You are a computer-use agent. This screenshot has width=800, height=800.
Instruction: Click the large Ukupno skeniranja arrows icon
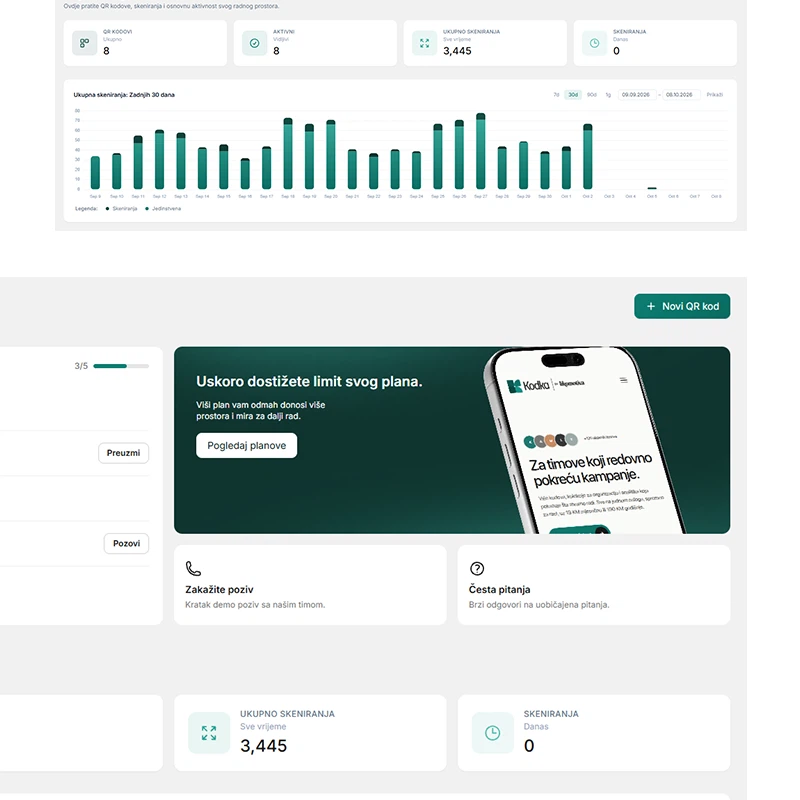click(209, 733)
